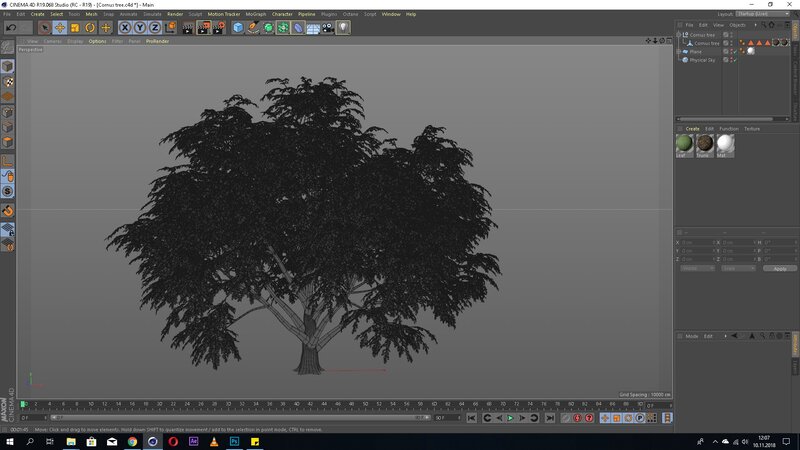Click the Photoshop icon in taskbar
Image resolution: width=800 pixels, height=450 pixels.
tap(233, 441)
